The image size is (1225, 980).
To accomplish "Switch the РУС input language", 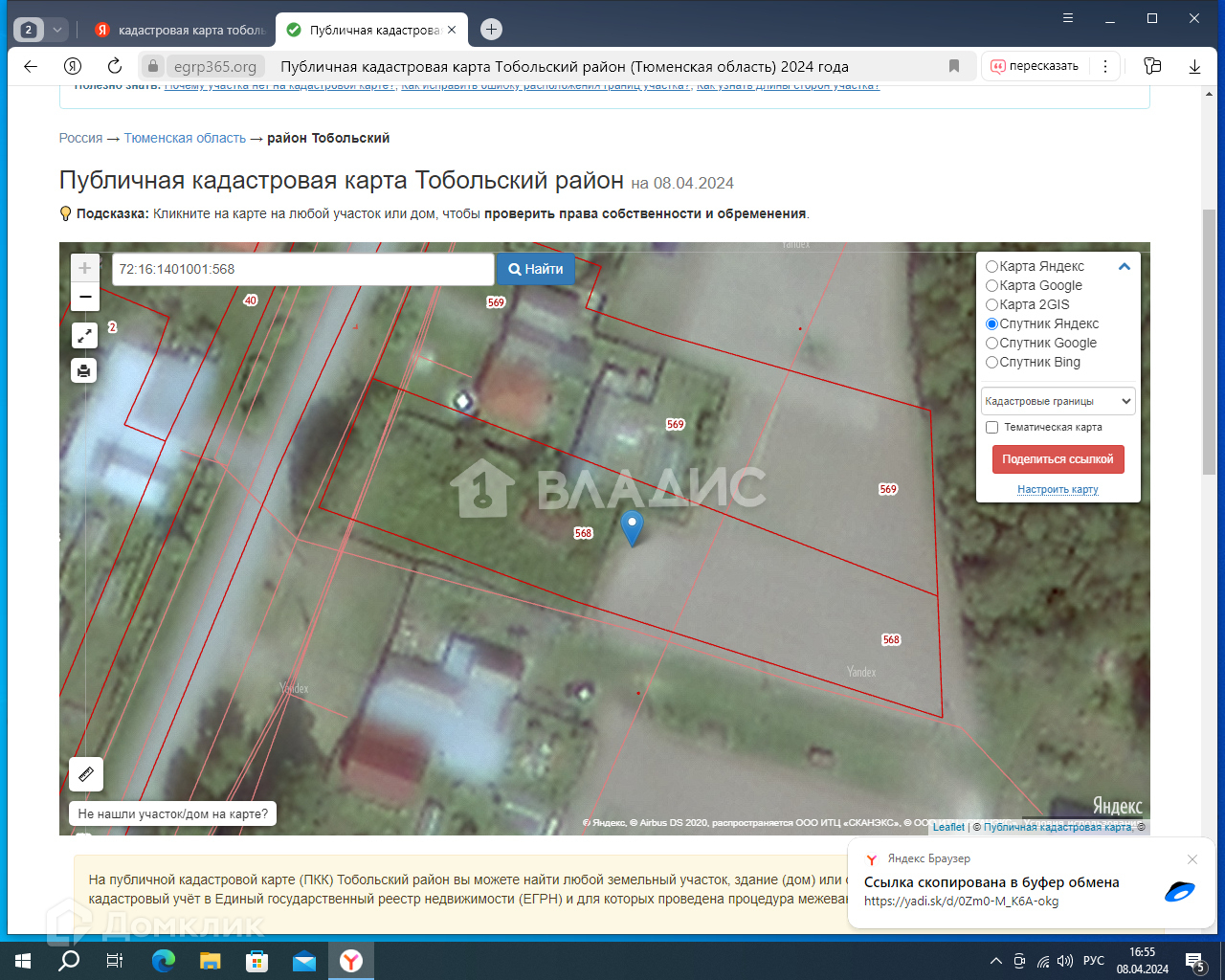I will pos(1094,961).
